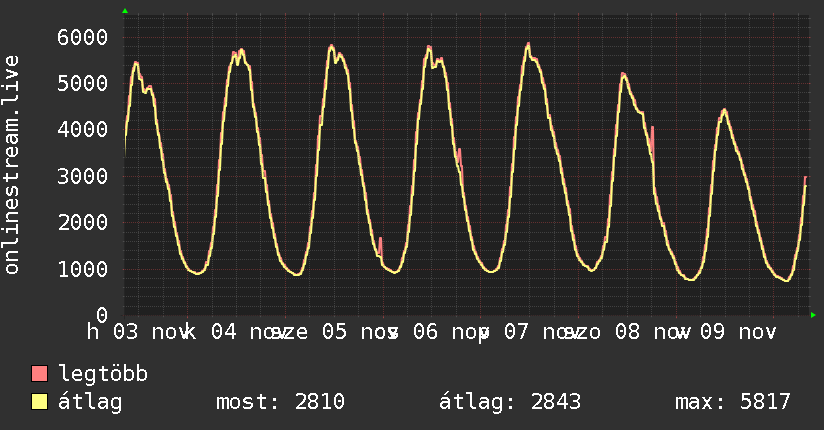Select the legtöbb legend label
Image resolution: width=824 pixels, height=430 pixels.
click(103, 374)
